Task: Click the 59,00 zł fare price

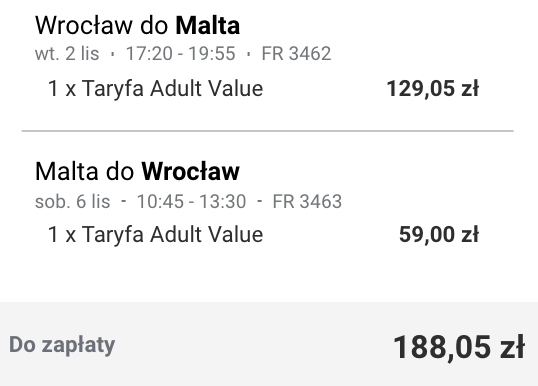Action: click(x=439, y=234)
